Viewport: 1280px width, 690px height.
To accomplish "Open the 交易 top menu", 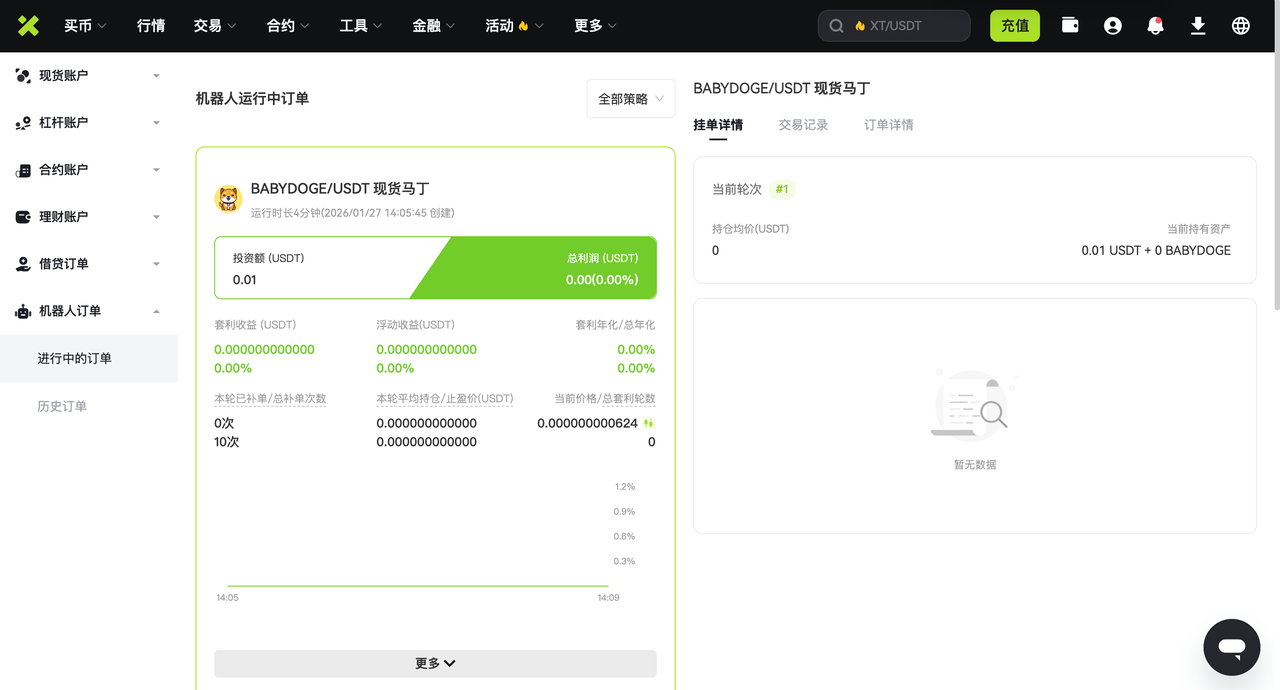I will [x=215, y=26].
